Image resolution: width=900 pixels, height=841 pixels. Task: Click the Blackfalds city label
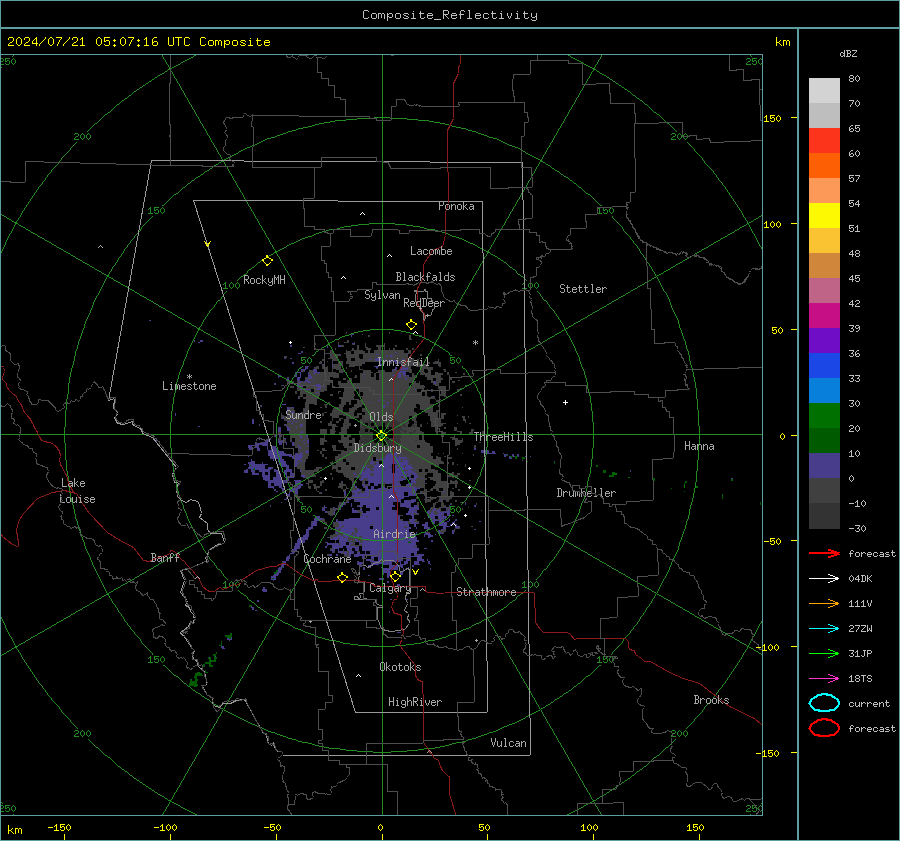point(425,277)
